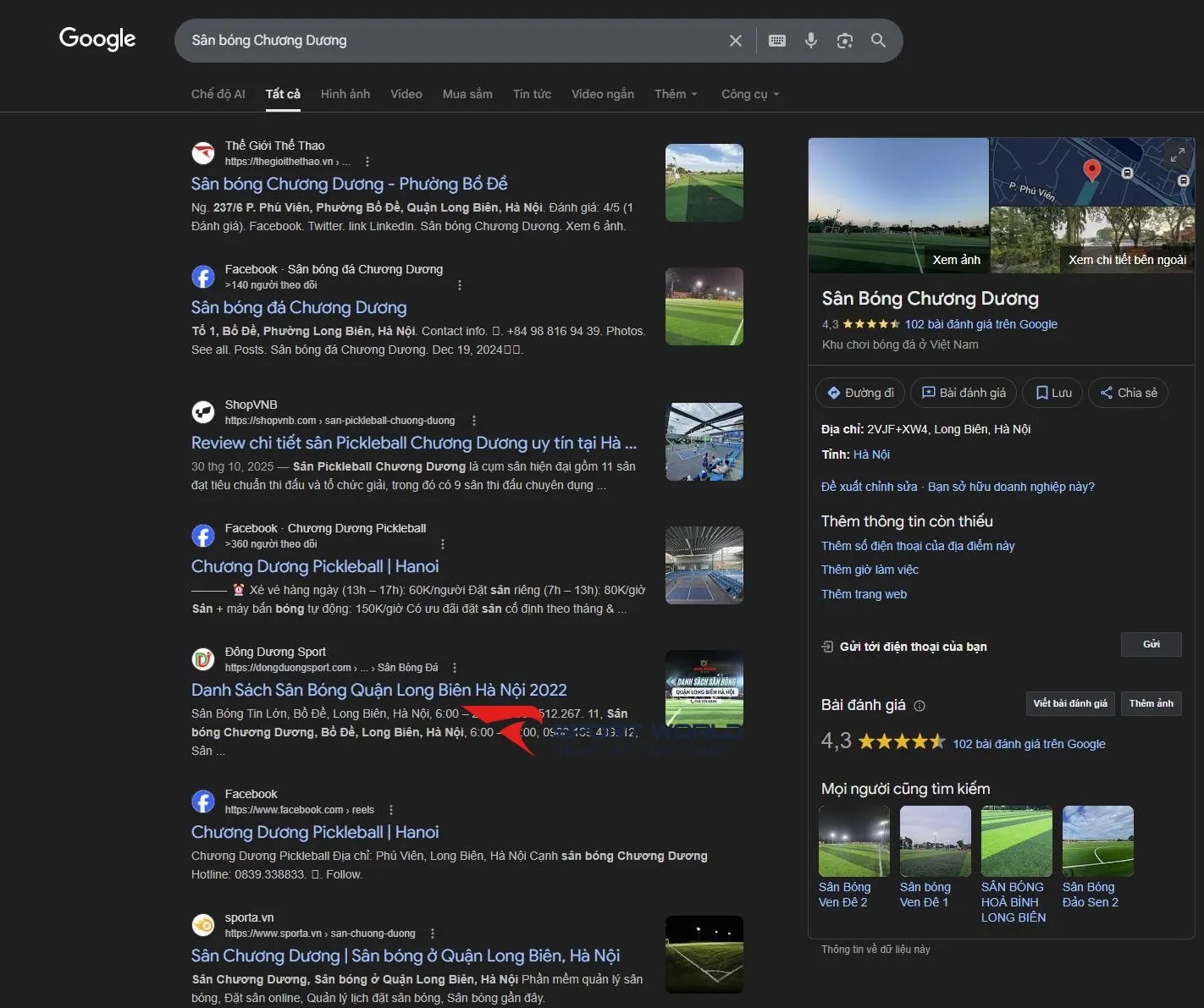This screenshot has height=1008, width=1204.
Task: Open the on-screen keyboard input tool
Action: [776, 41]
